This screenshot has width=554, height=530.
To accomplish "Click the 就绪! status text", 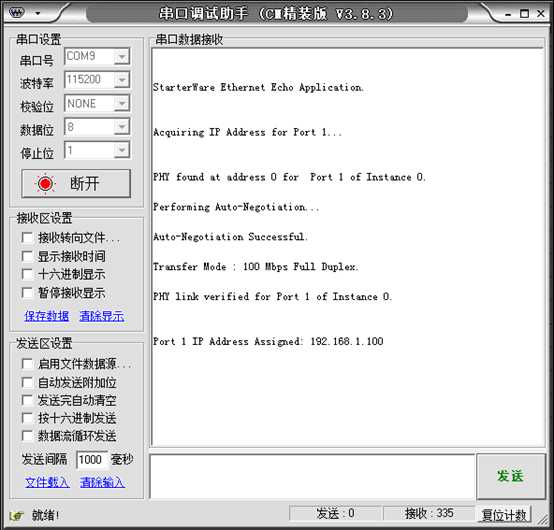I will (45, 516).
